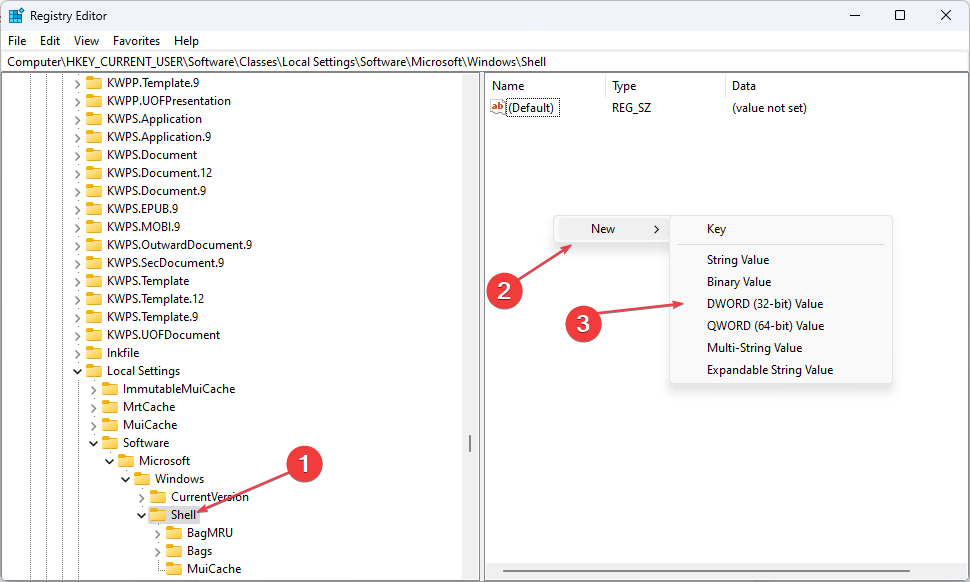The width and height of the screenshot is (970, 582).
Task: Select the KWPS.Template key
Action: (148, 281)
